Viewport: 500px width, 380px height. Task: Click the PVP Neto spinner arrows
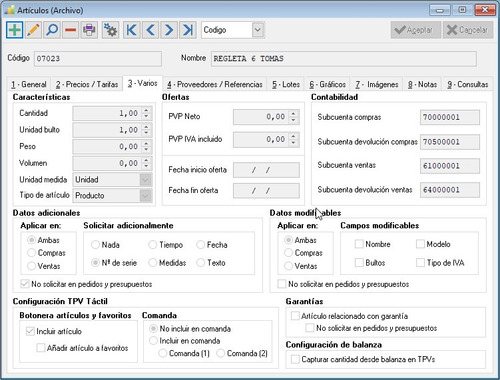tap(293, 117)
